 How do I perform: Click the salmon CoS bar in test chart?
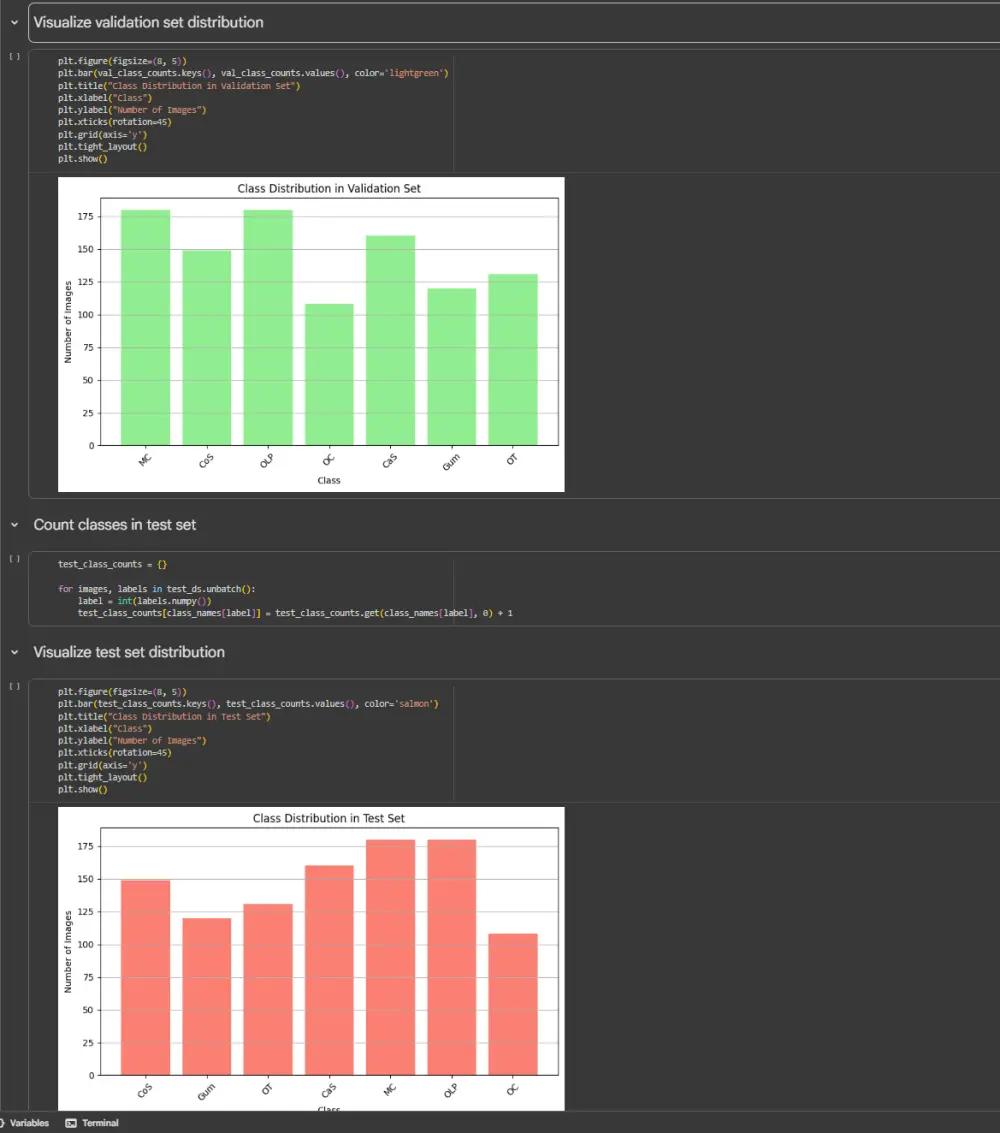click(145, 978)
